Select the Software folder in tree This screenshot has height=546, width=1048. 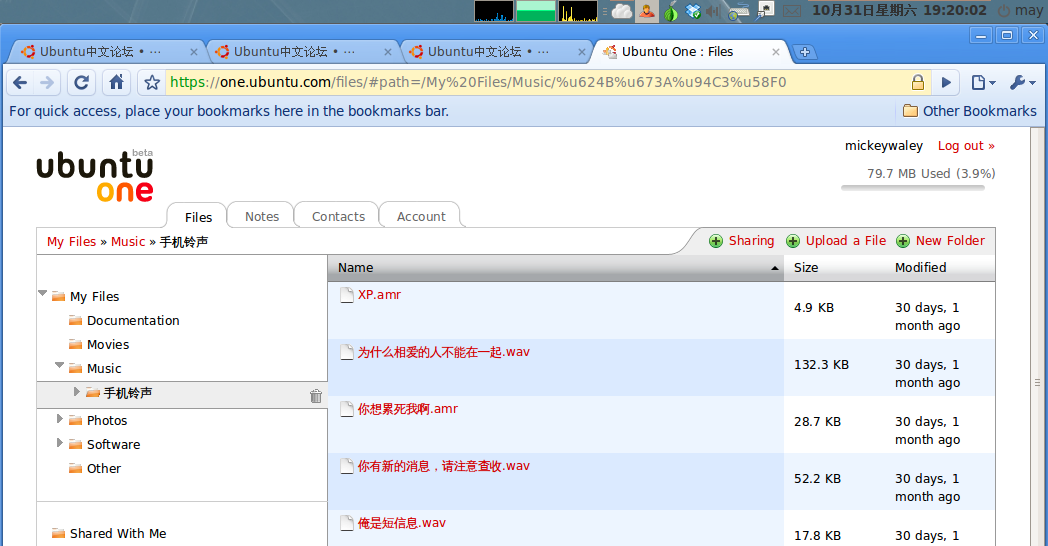[x=113, y=444]
